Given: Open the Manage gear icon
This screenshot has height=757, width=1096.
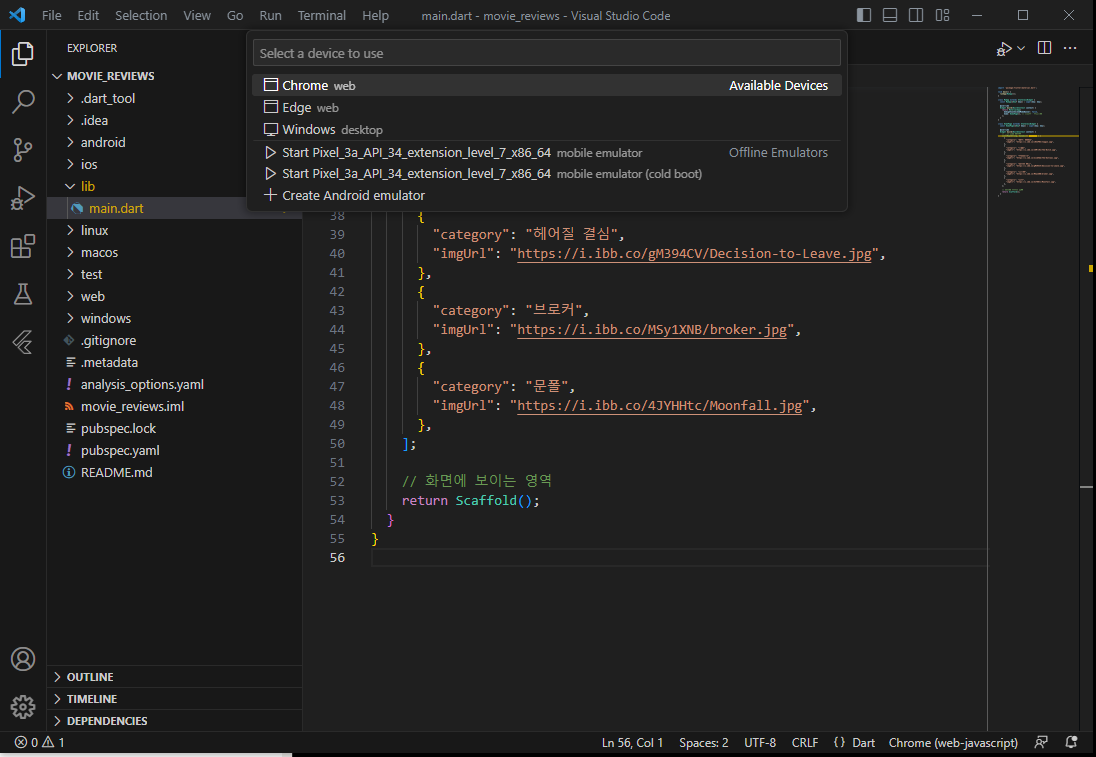Looking at the screenshot, I should pyautogui.click(x=22, y=707).
